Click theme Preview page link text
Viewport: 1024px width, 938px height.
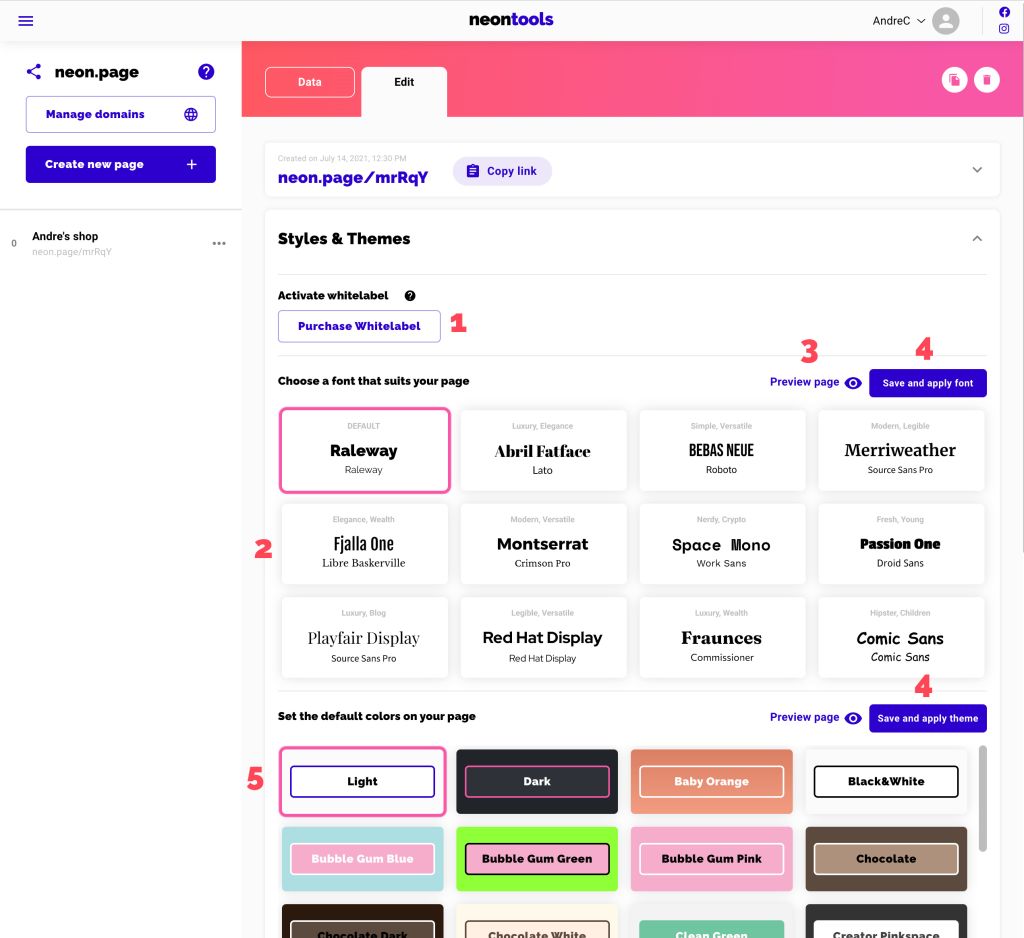pos(804,717)
